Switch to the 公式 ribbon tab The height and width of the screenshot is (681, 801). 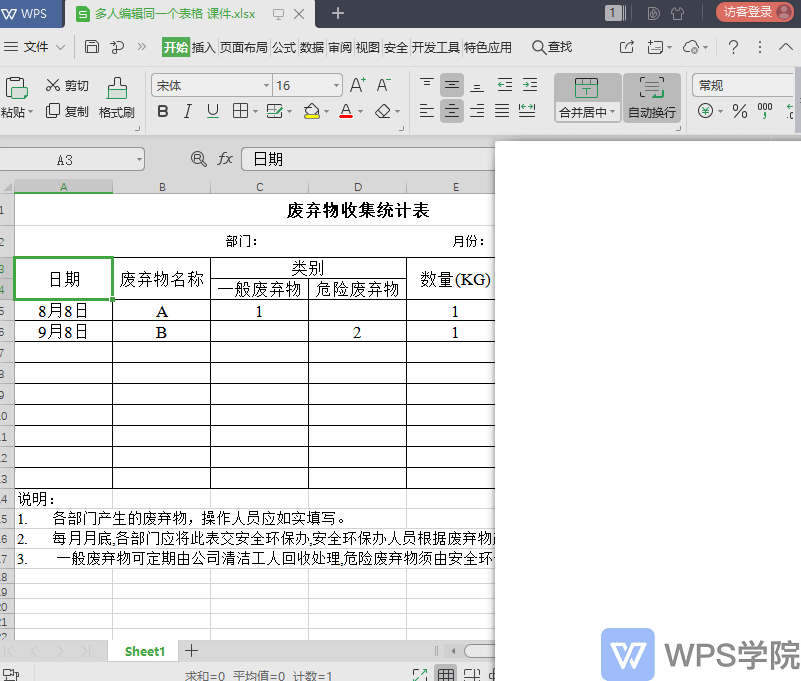pyautogui.click(x=284, y=48)
